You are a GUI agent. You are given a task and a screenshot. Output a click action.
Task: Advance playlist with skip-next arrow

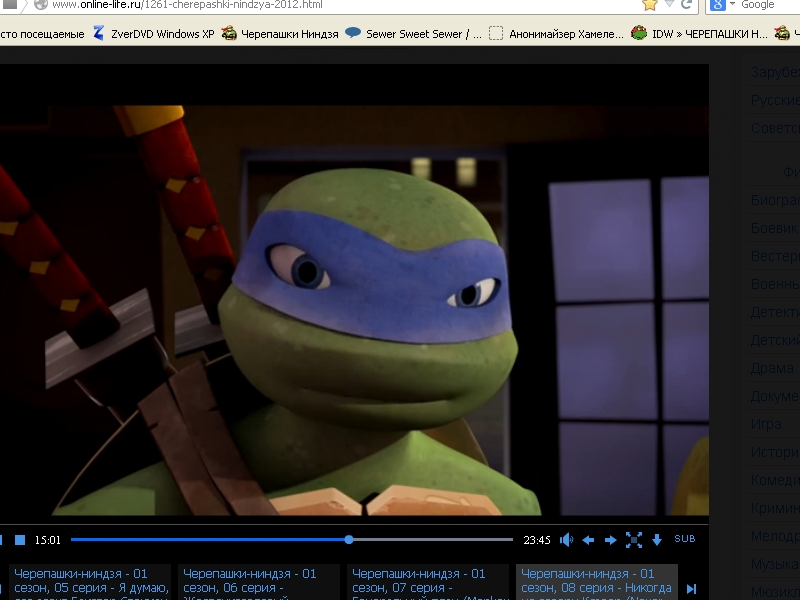tap(691, 589)
